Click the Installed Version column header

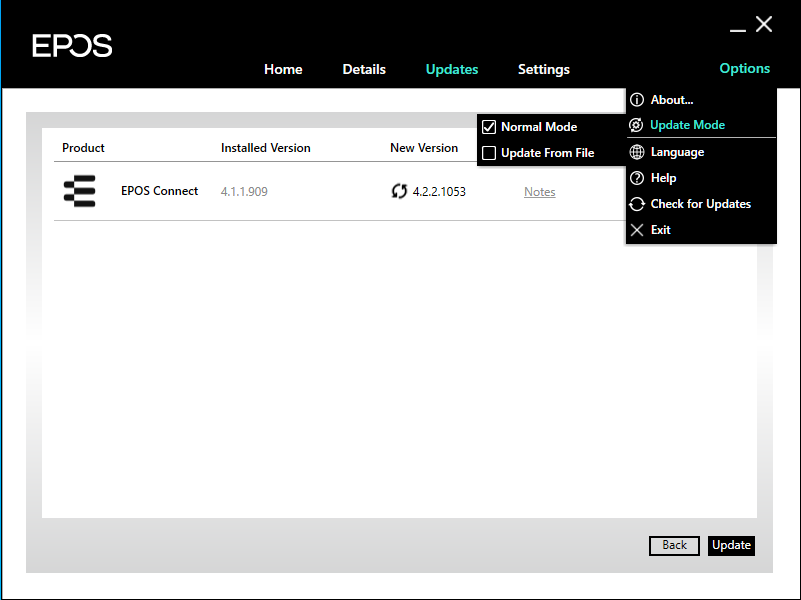pos(266,148)
